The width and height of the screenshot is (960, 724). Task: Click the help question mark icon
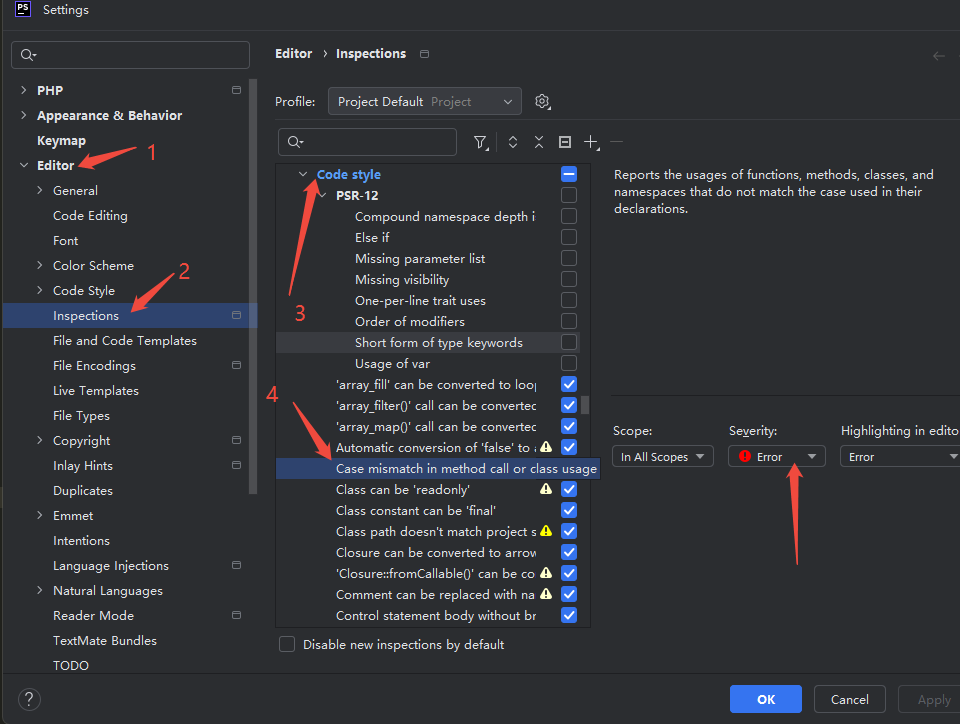(x=29, y=699)
